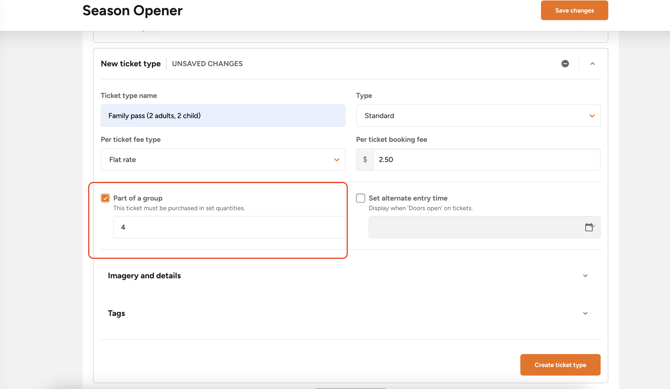Screen dimensions: 670x389
Task: Click the Save changes button
Action: click(574, 10)
